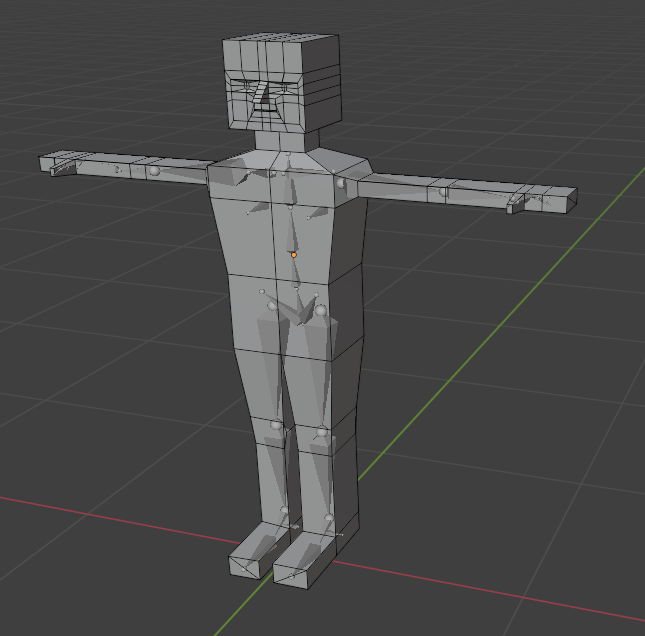645x636 pixels.
Task: Select the knee joint sphere on the screen-right leg
Action: (x=322, y=432)
